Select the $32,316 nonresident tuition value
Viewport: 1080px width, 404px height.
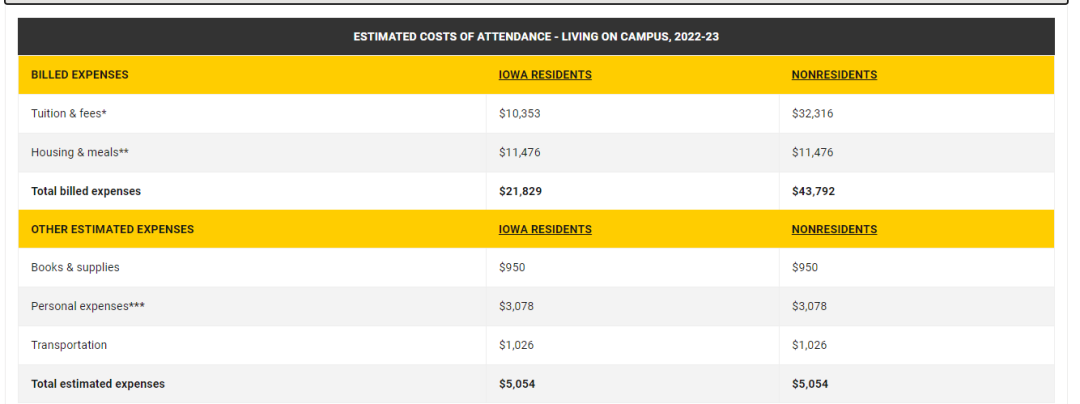812,114
